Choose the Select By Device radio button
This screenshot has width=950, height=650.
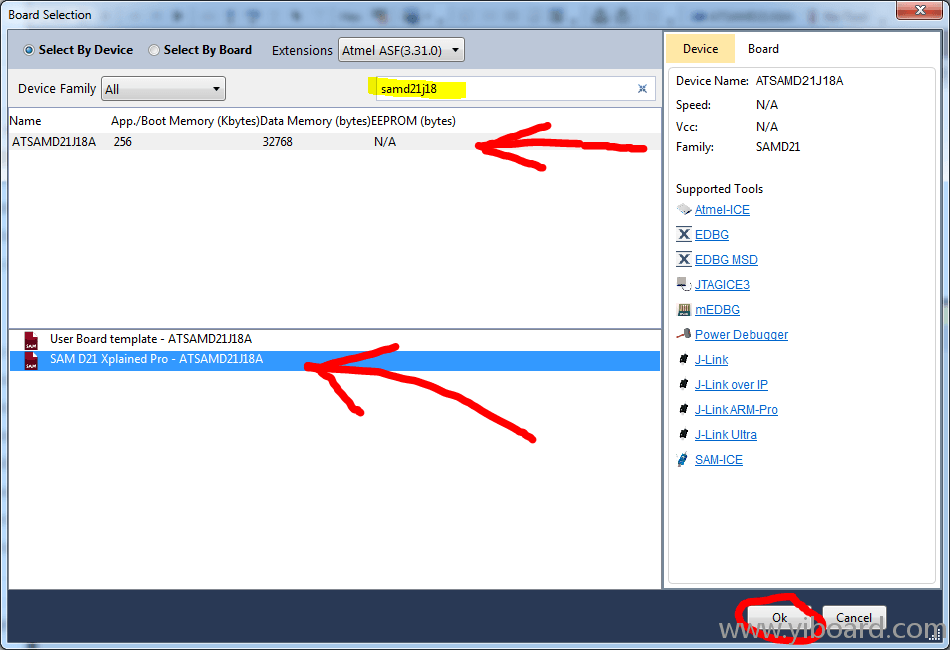pyautogui.click(x=28, y=50)
